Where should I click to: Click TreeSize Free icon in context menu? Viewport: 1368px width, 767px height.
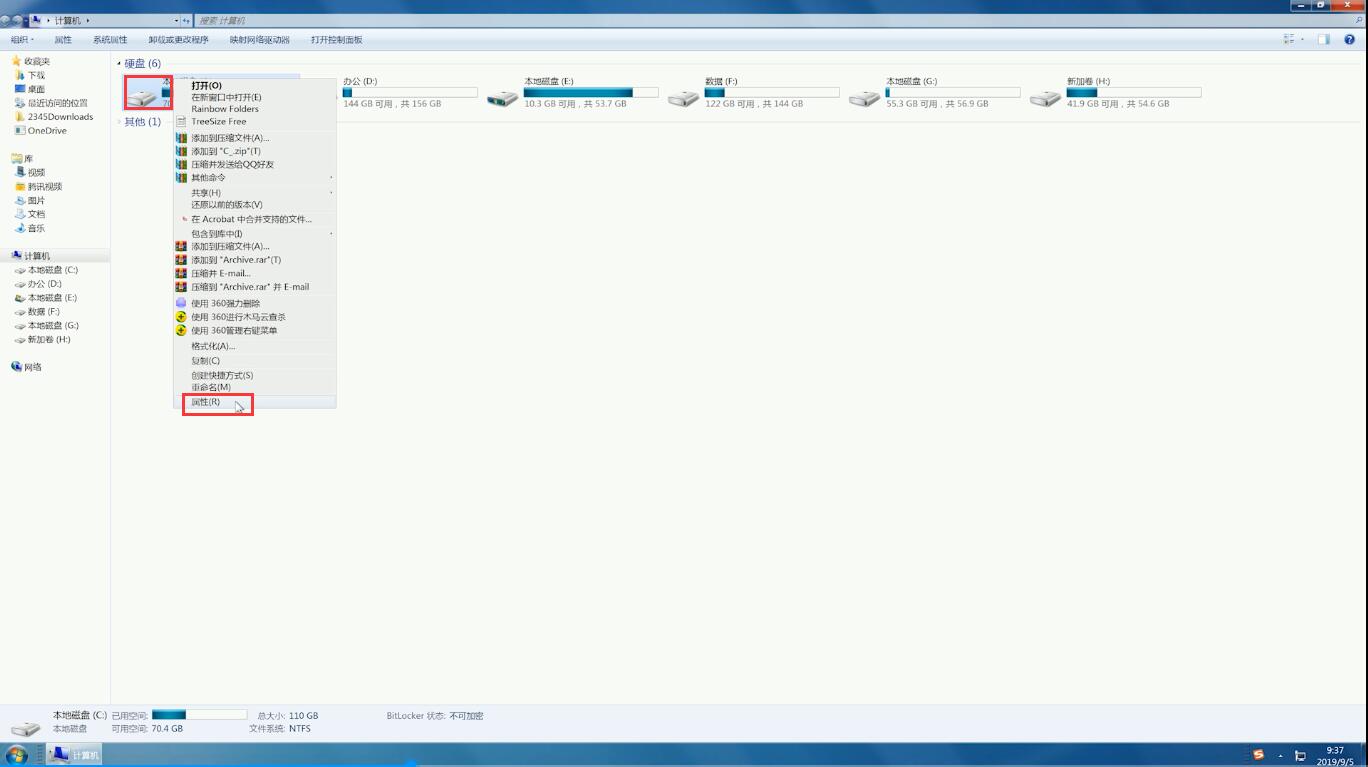pyautogui.click(x=181, y=121)
